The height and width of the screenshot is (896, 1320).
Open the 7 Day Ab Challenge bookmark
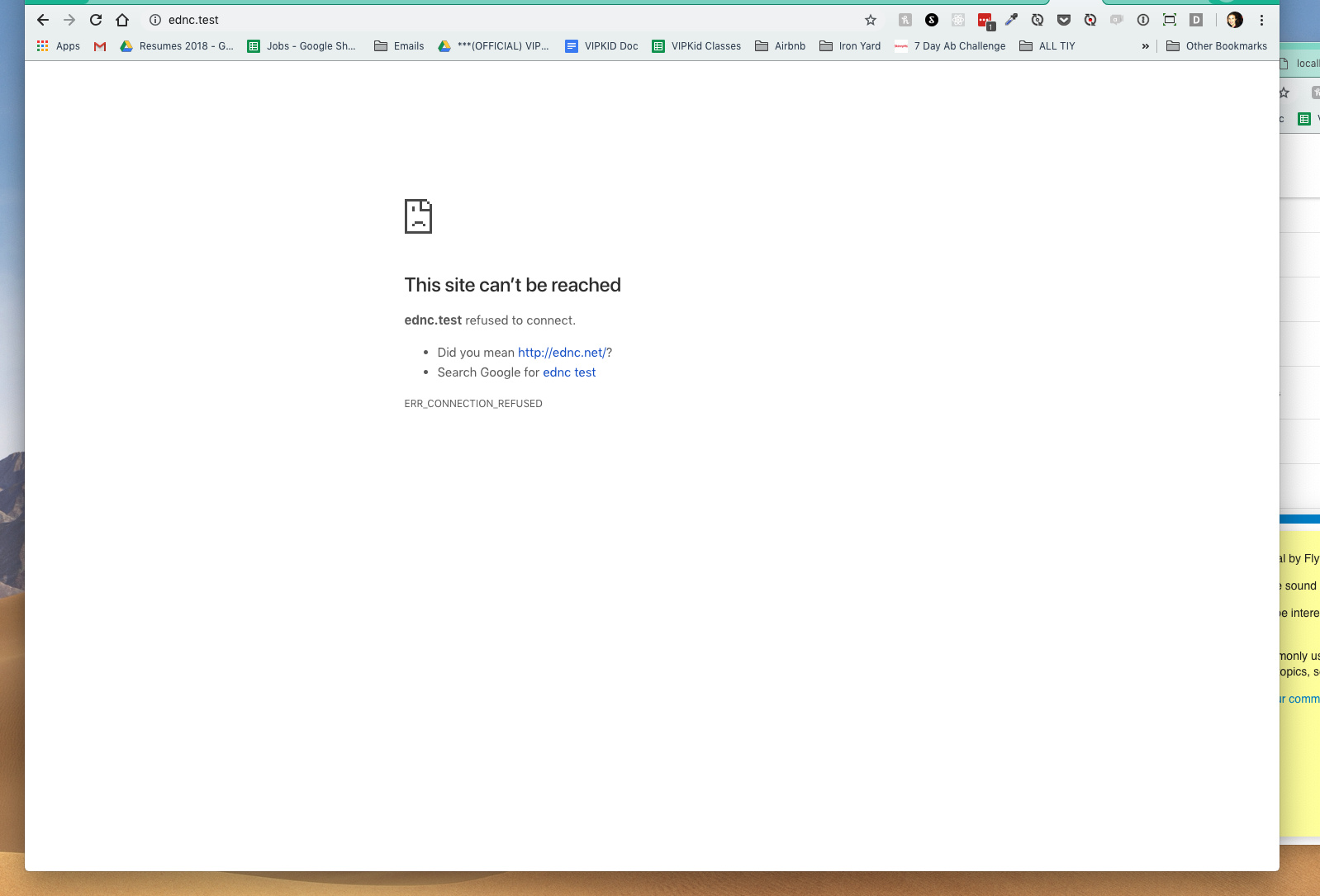(950, 46)
